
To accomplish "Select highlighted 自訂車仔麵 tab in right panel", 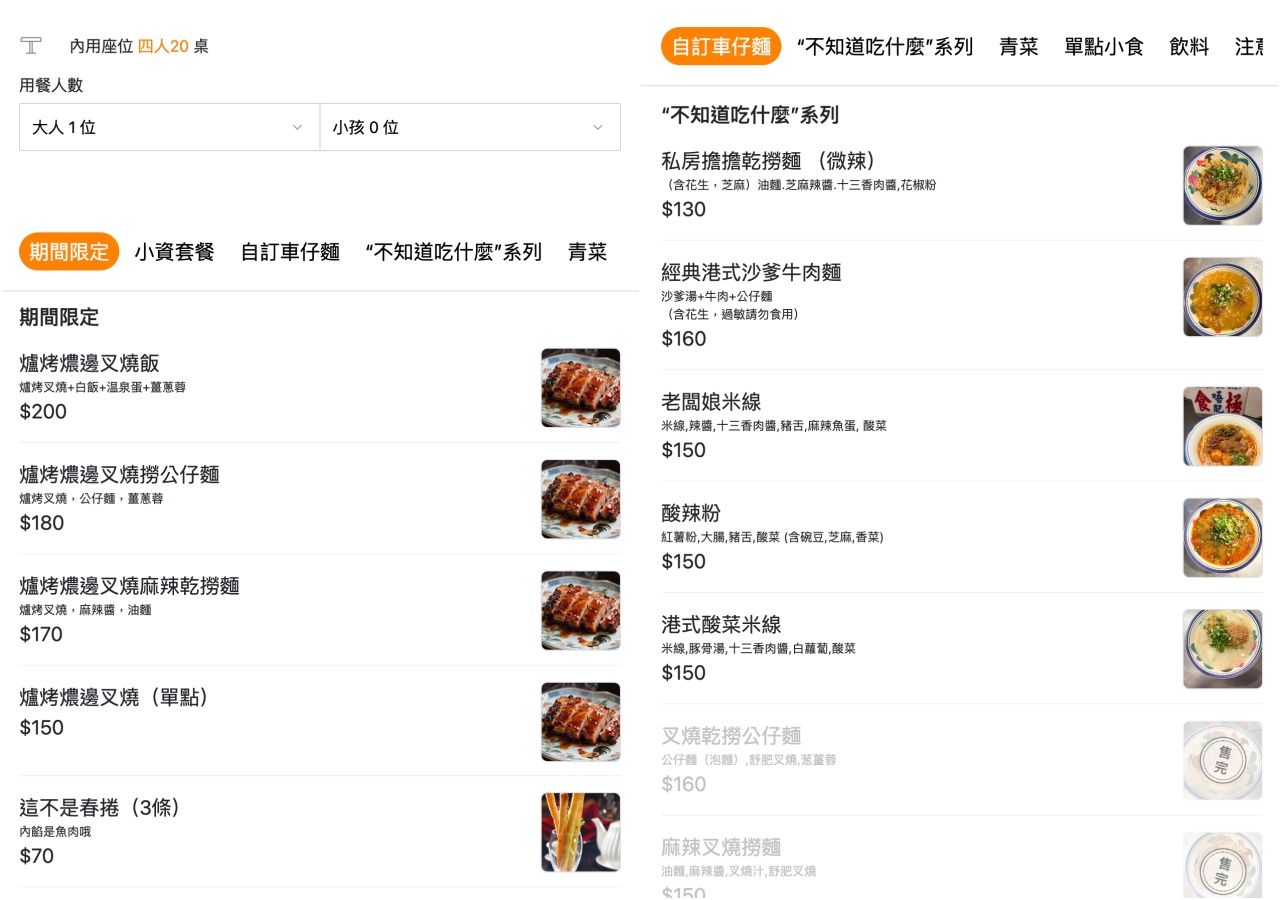I will click(x=721, y=46).
